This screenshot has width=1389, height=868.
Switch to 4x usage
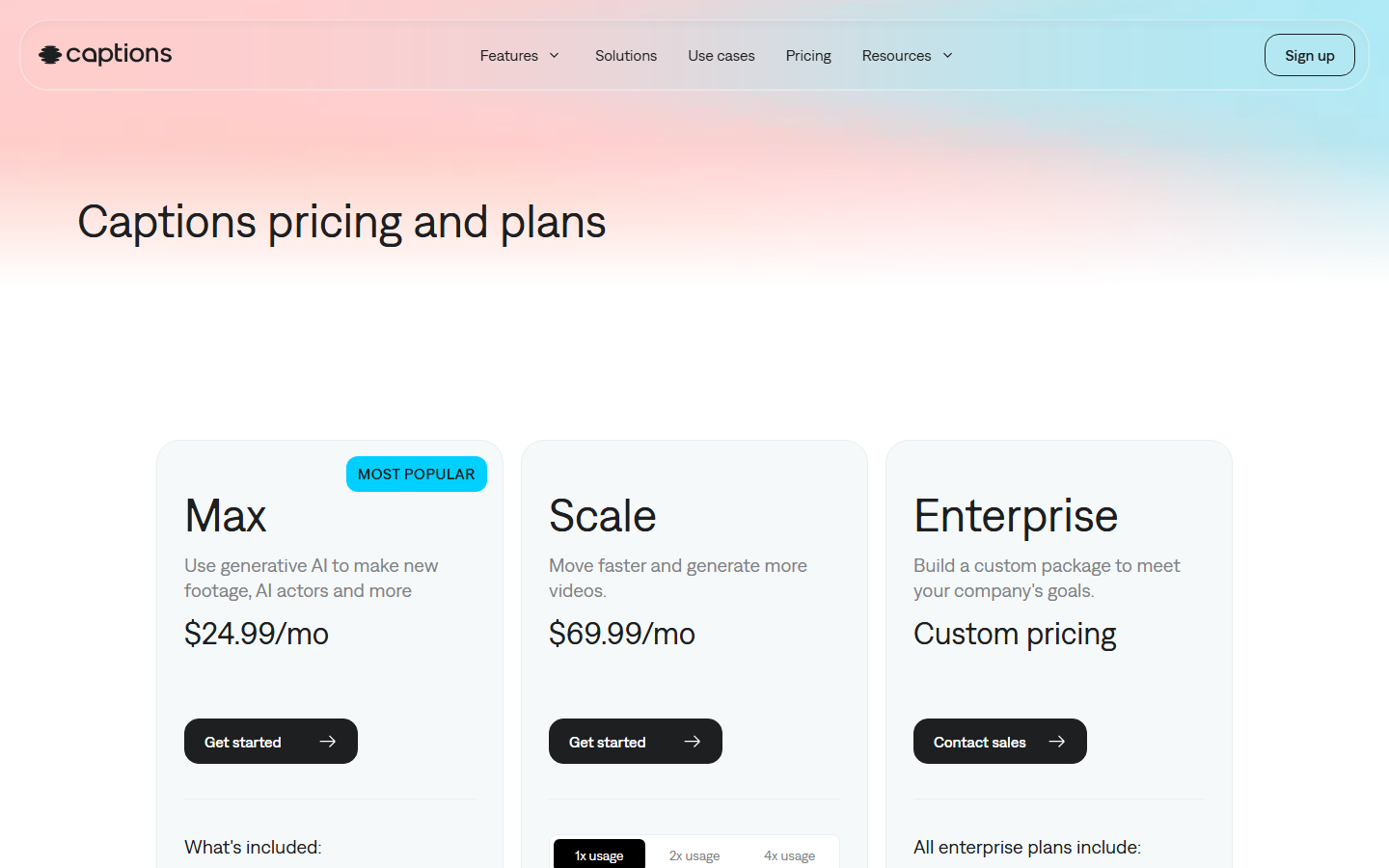click(790, 855)
